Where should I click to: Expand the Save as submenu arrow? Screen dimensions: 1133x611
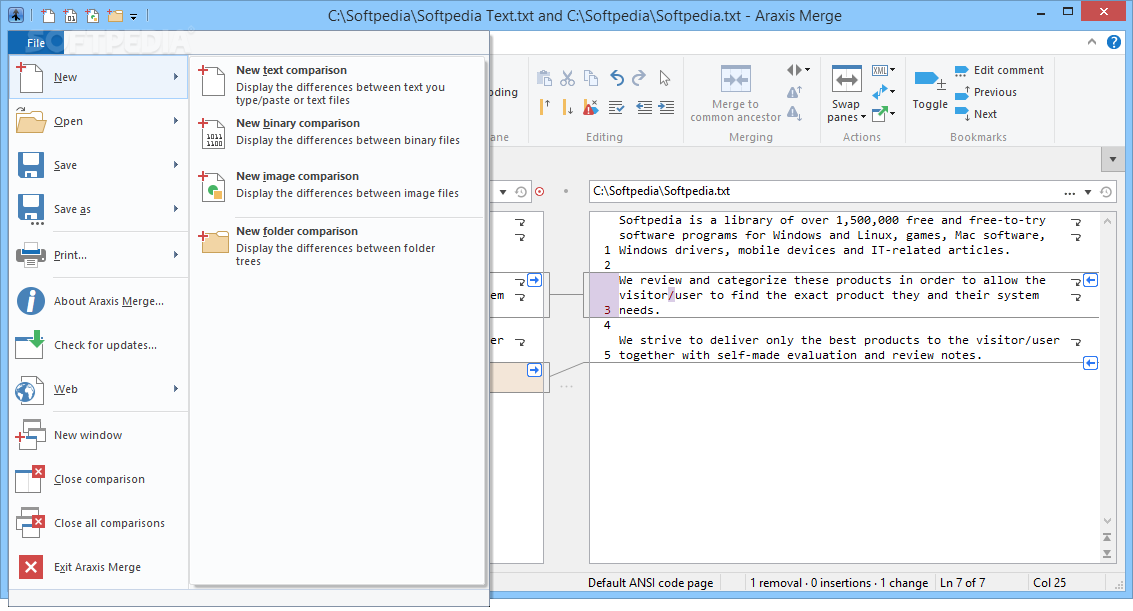(x=176, y=209)
